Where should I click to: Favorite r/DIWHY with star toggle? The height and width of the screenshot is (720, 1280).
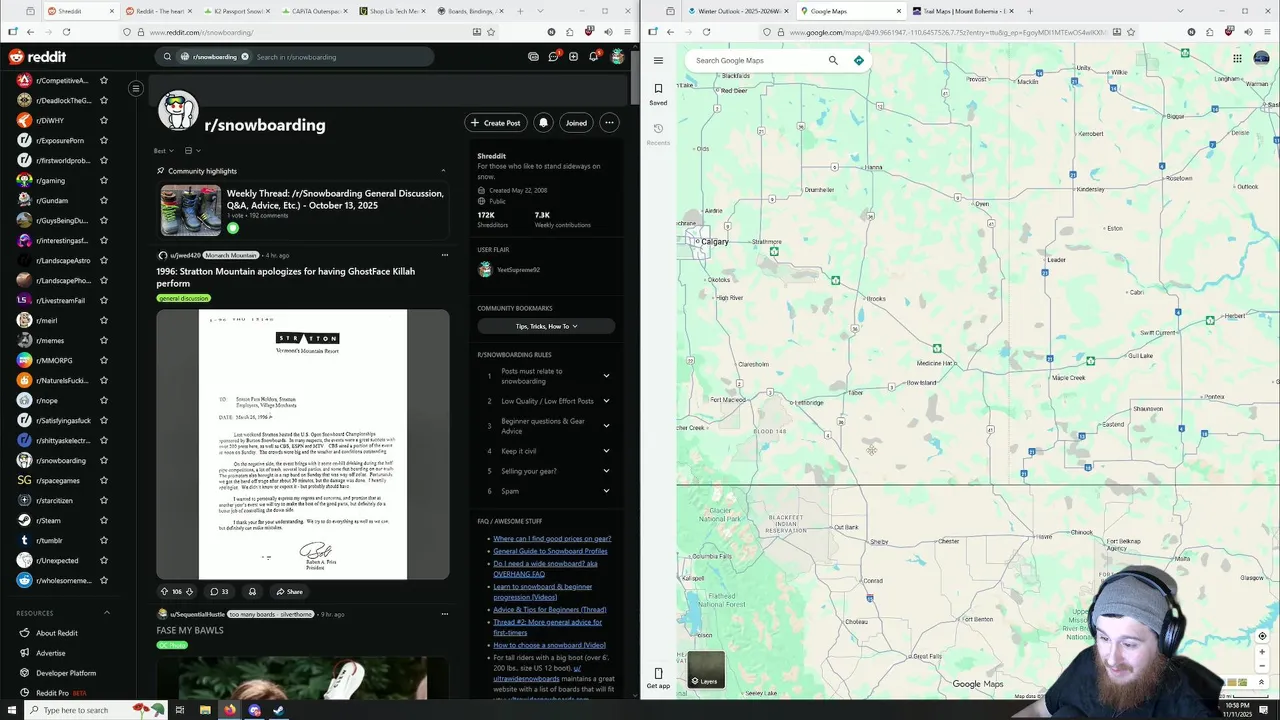[x=104, y=120]
